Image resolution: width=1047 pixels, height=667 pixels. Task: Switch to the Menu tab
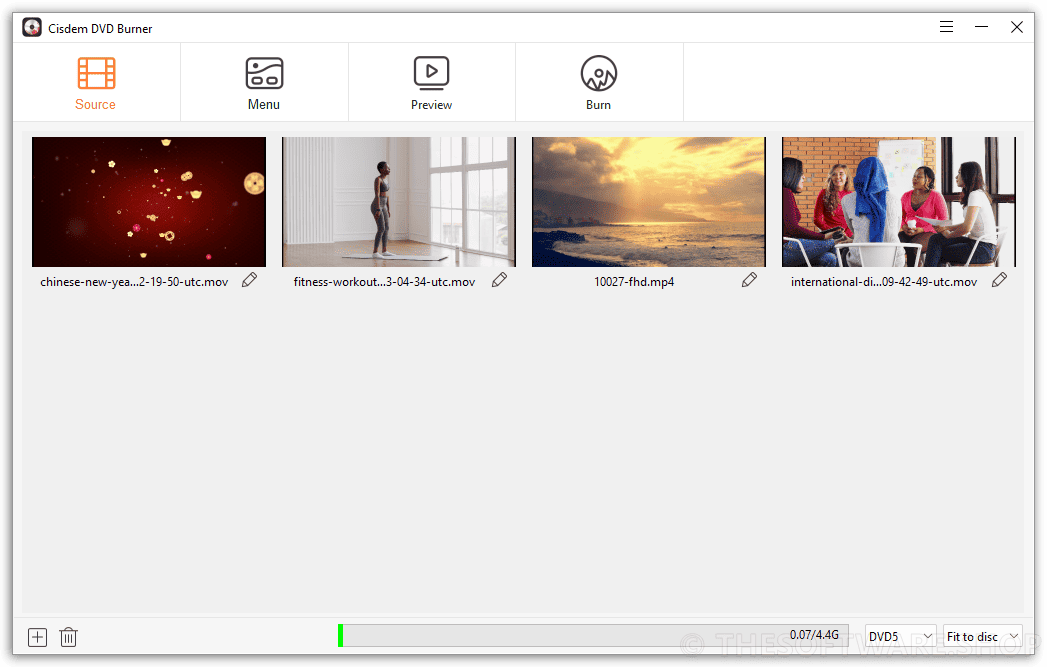(x=264, y=83)
